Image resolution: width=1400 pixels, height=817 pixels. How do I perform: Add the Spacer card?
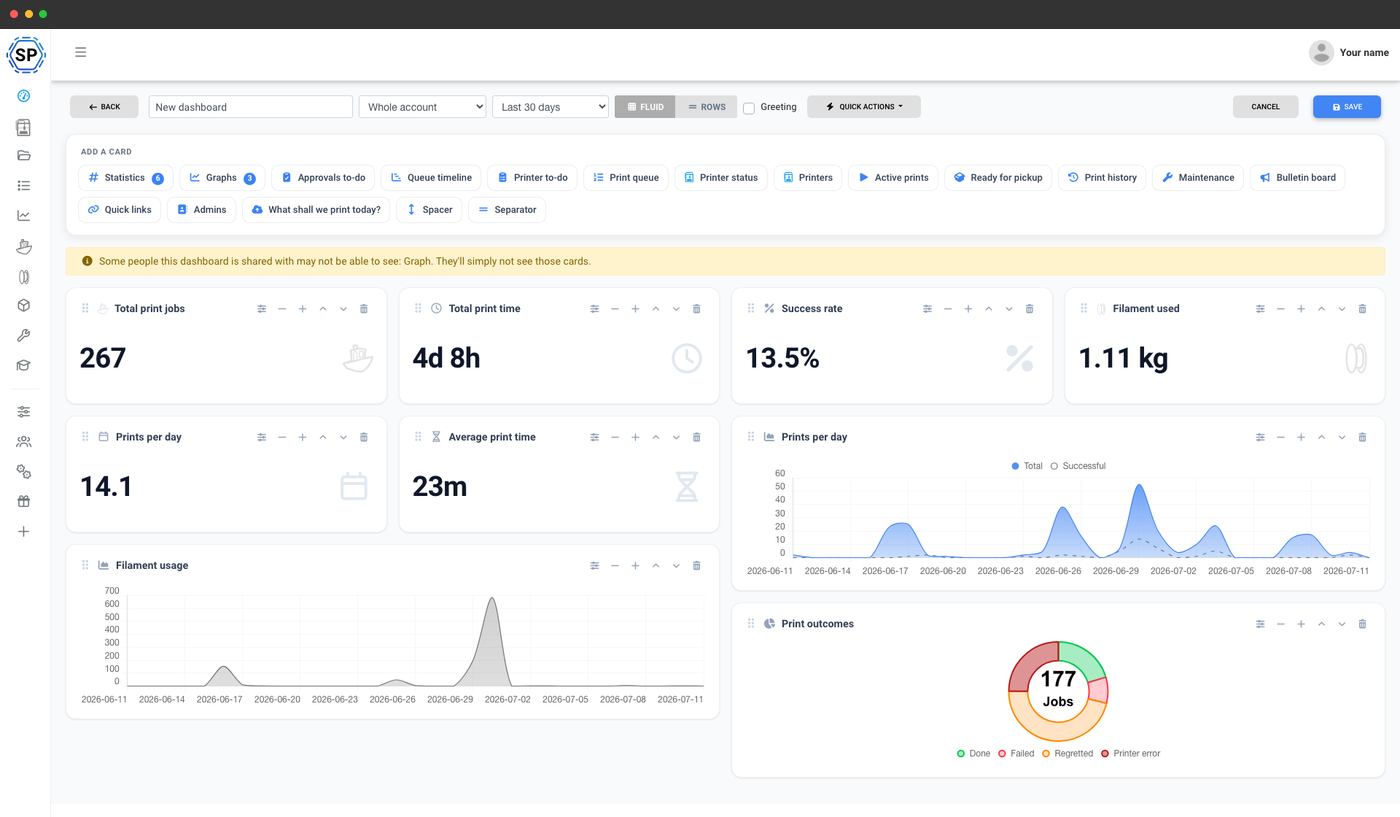430,210
